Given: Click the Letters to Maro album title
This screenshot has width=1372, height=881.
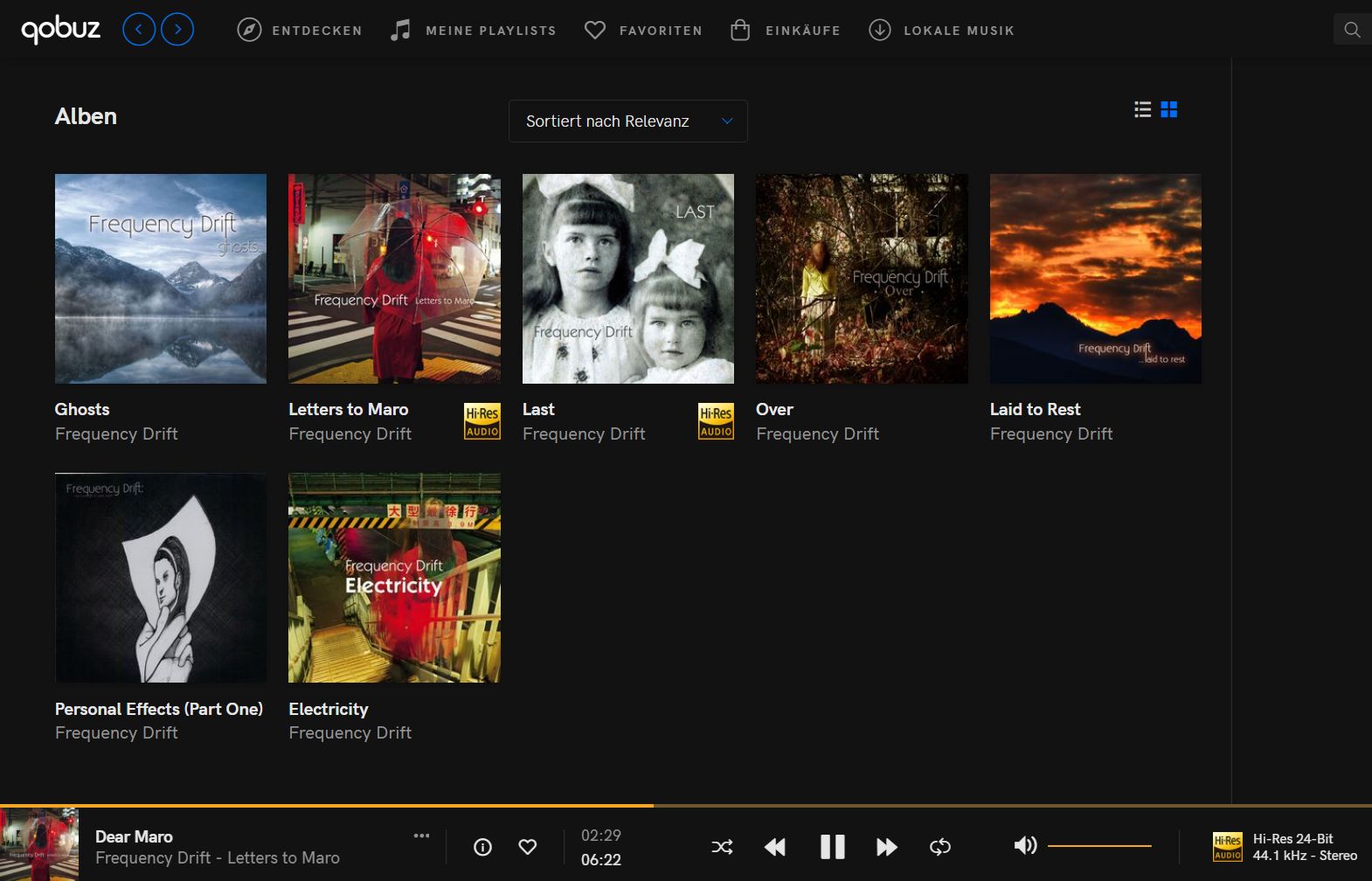Looking at the screenshot, I should (x=349, y=409).
